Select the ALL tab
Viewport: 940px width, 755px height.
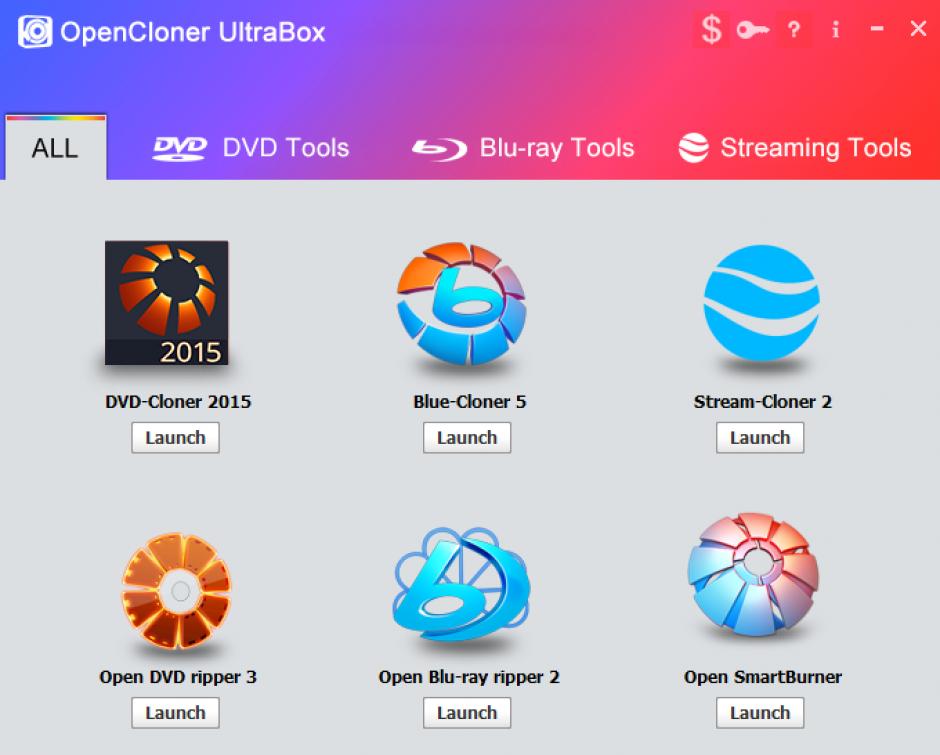pyautogui.click(x=56, y=148)
